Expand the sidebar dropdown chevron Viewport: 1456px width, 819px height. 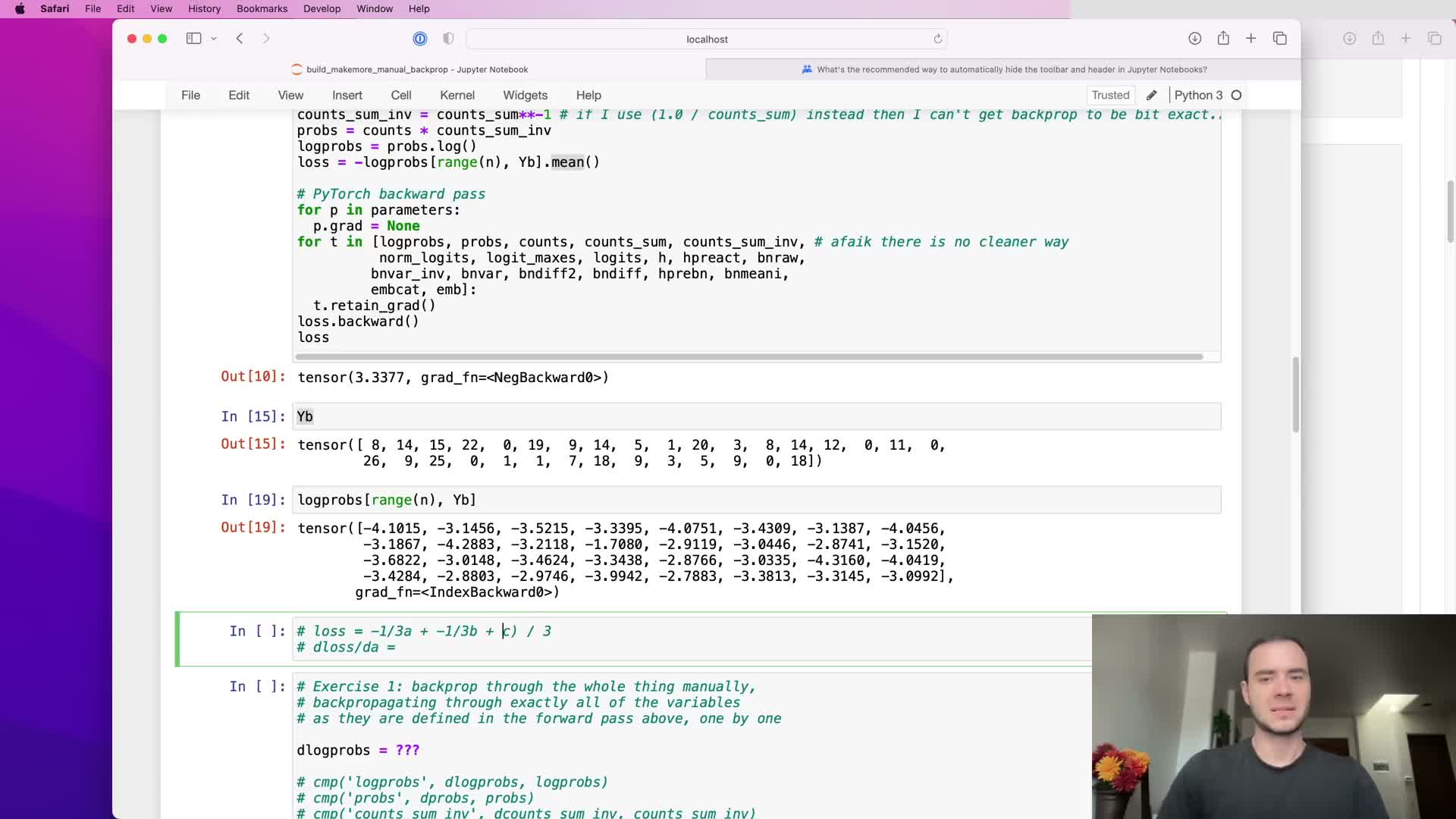214,39
